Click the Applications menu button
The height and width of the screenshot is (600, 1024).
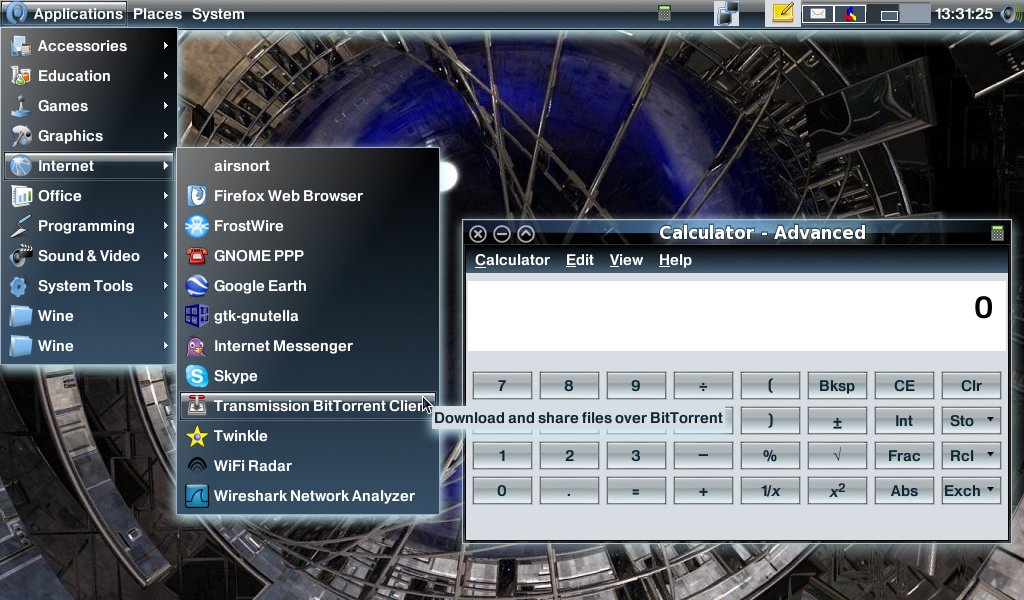point(64,14)
